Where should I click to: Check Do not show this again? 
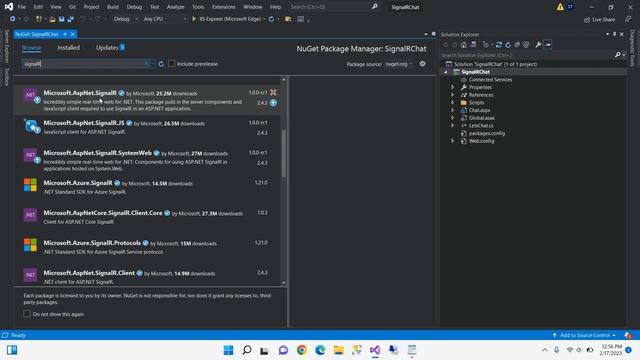click(x=27, y=314)
